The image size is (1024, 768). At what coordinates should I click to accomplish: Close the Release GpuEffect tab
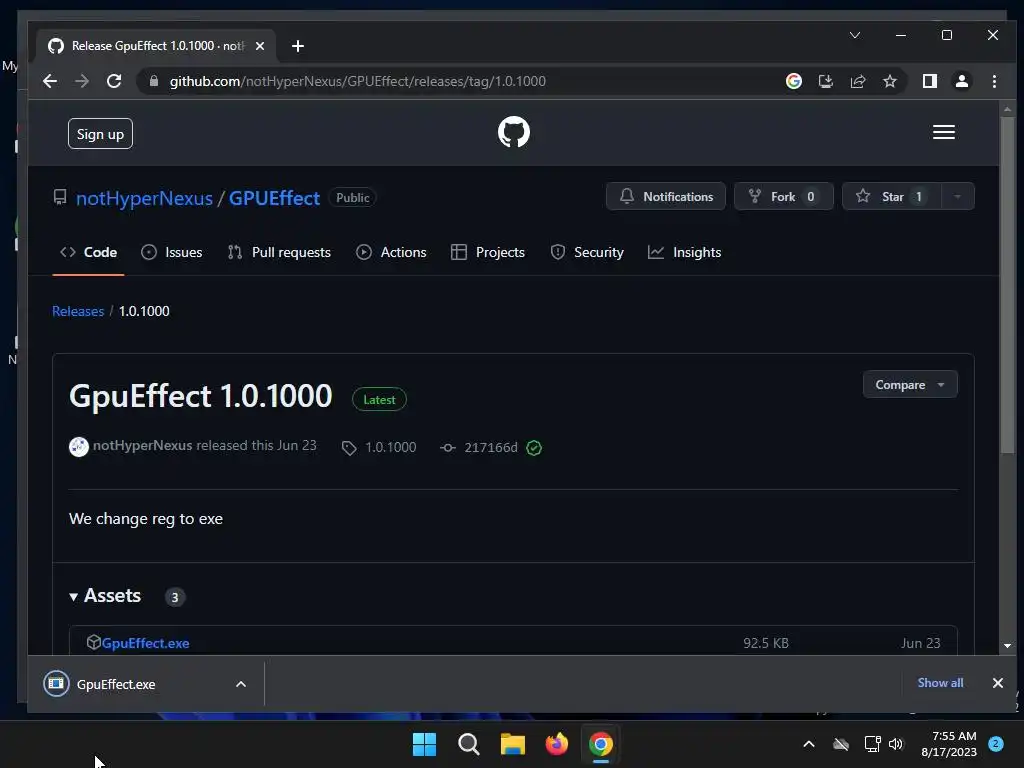260,46
